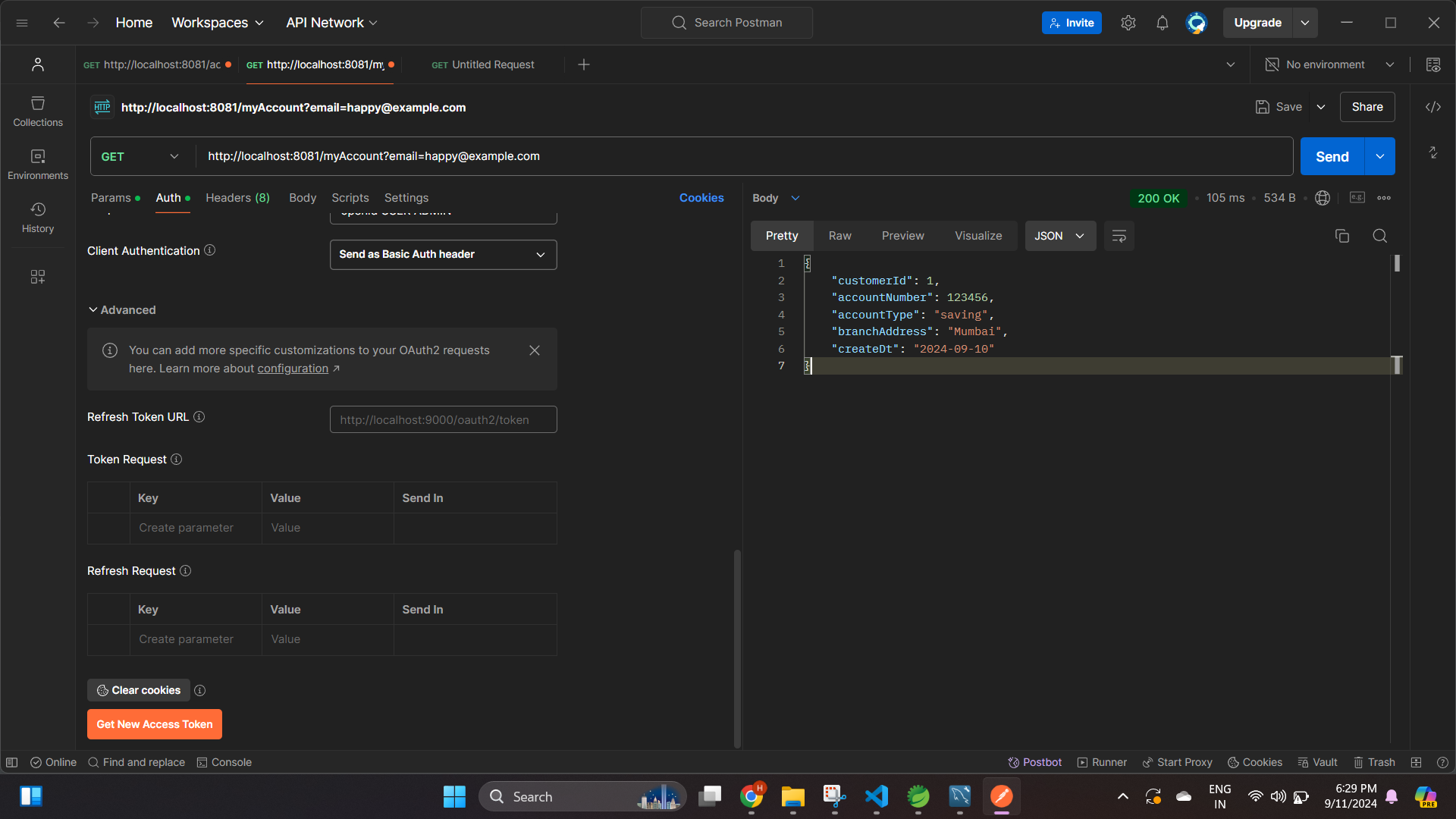Open the Cookies link
The image size is (1456, 819).
[x=701, y=198]
